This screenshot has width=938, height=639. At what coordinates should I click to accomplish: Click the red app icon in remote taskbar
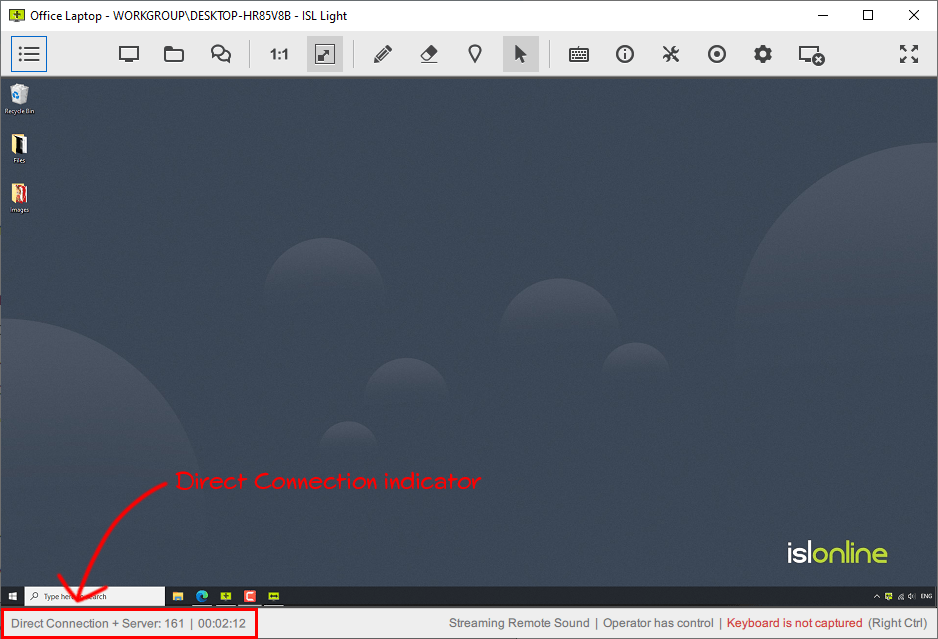click(x=250, y=596)
